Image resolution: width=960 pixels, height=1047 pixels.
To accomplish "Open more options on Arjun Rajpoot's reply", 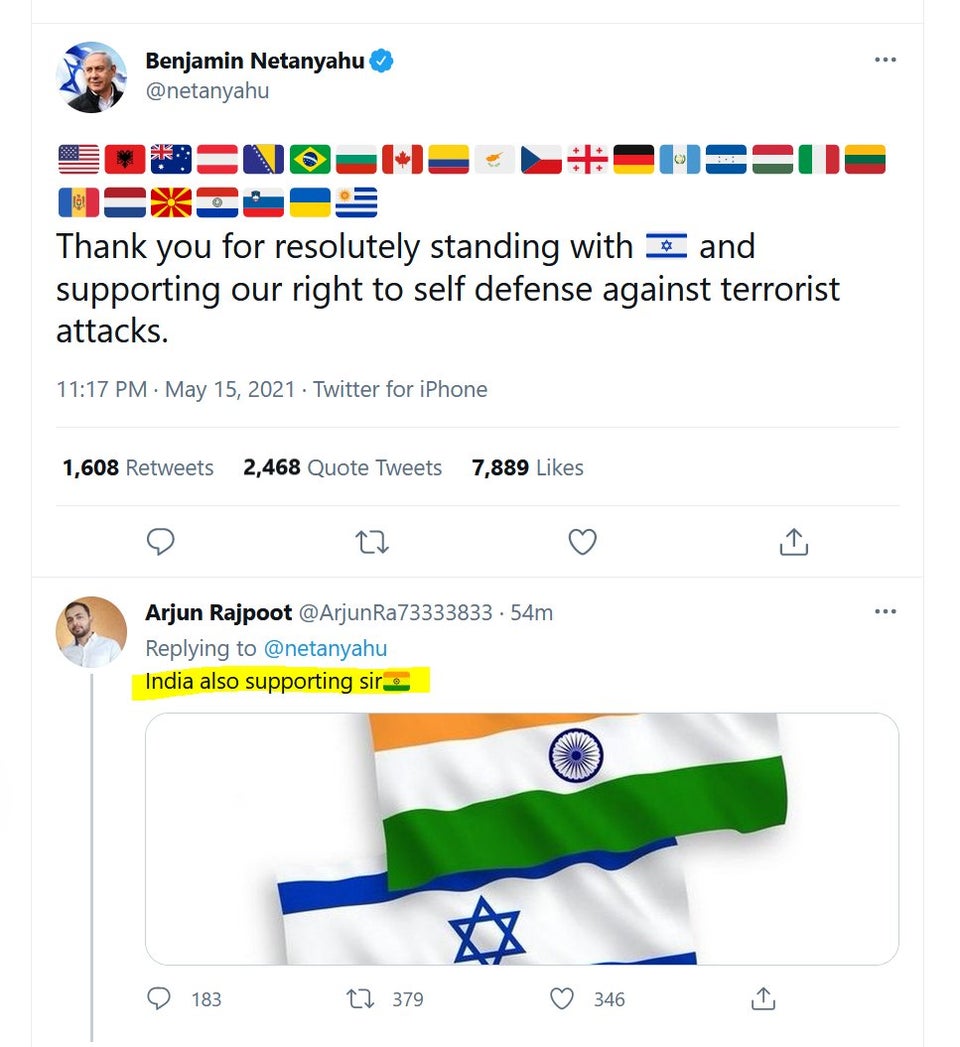I will click(885, 611).
